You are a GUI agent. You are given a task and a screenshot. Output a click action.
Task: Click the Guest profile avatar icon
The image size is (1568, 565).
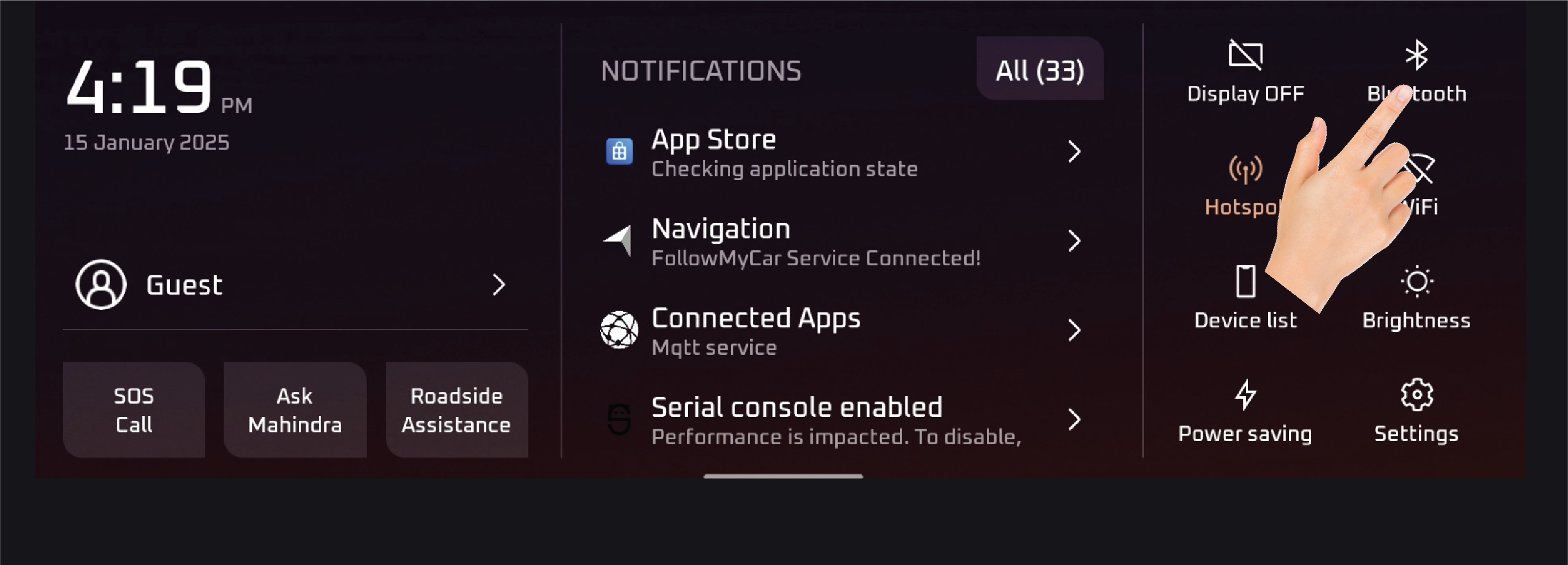click(101, 285)
